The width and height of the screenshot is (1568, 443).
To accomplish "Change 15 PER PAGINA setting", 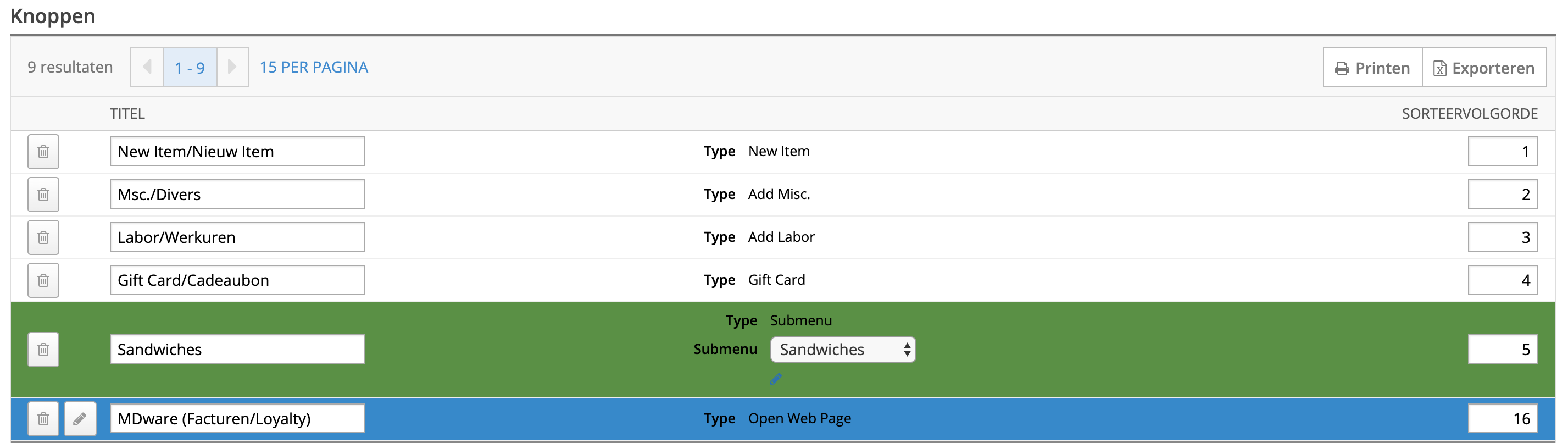I will (314, 67).
